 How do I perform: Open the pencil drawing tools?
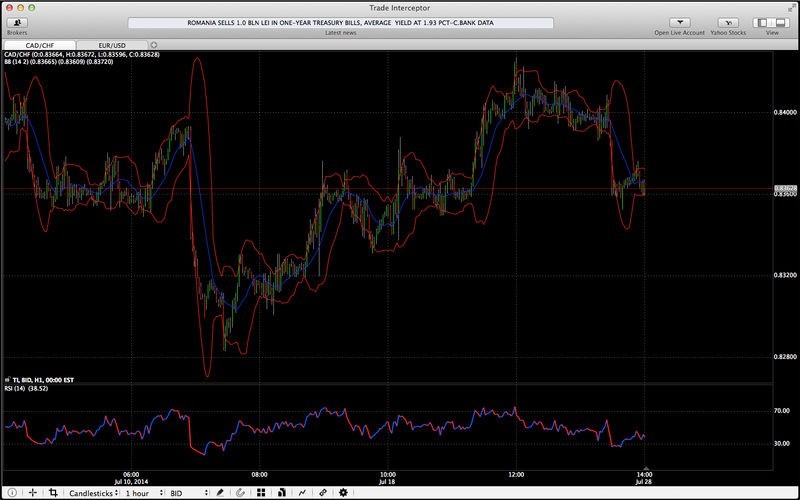click(x=219, y=493)
